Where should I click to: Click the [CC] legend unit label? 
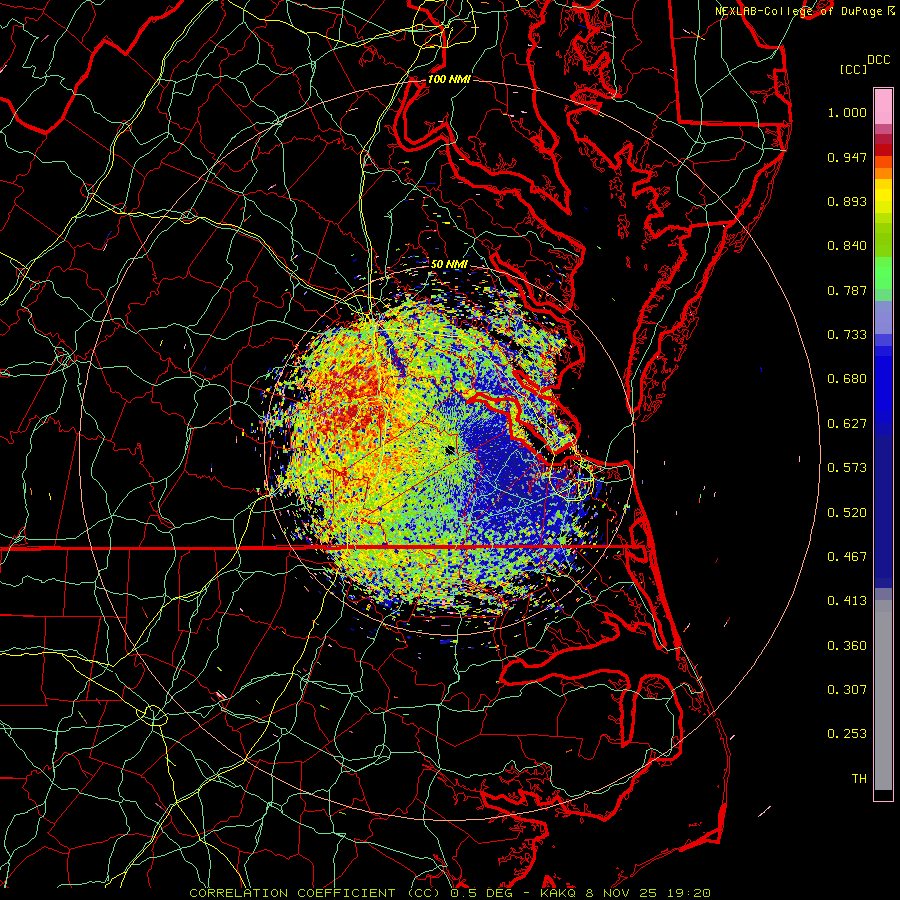pos(853,69)
